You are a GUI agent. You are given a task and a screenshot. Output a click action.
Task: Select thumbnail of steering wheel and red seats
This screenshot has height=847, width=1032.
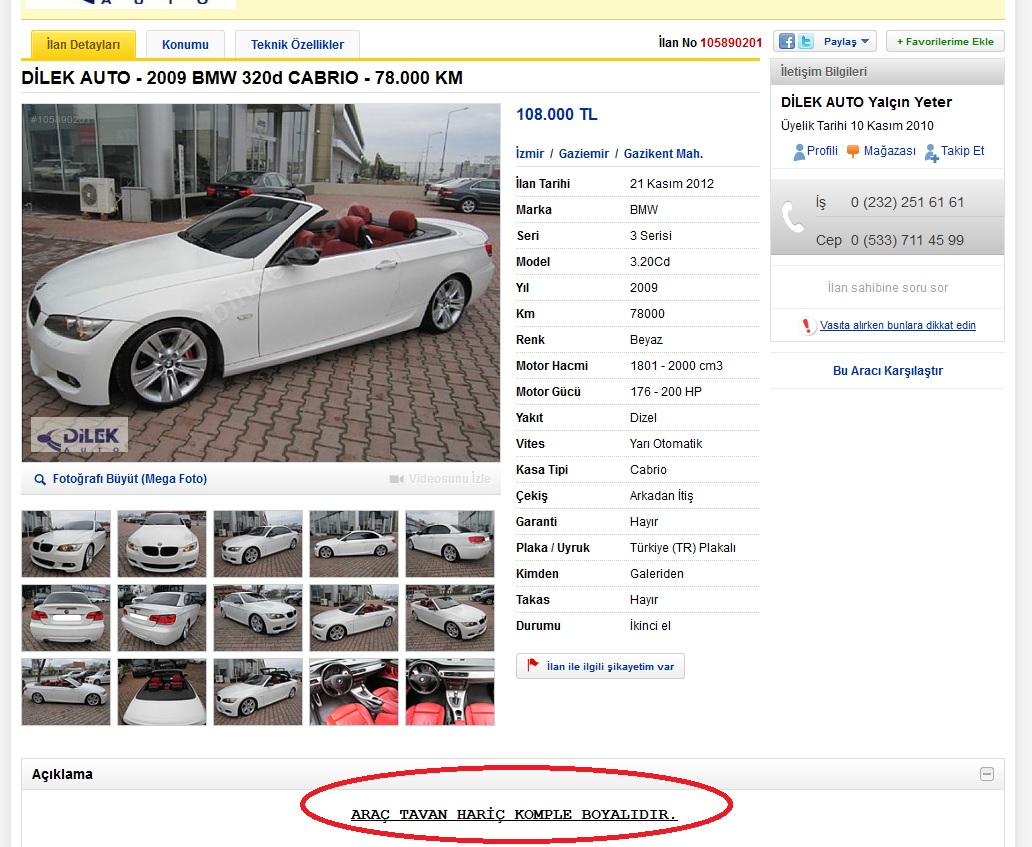[x=354, y=692]
